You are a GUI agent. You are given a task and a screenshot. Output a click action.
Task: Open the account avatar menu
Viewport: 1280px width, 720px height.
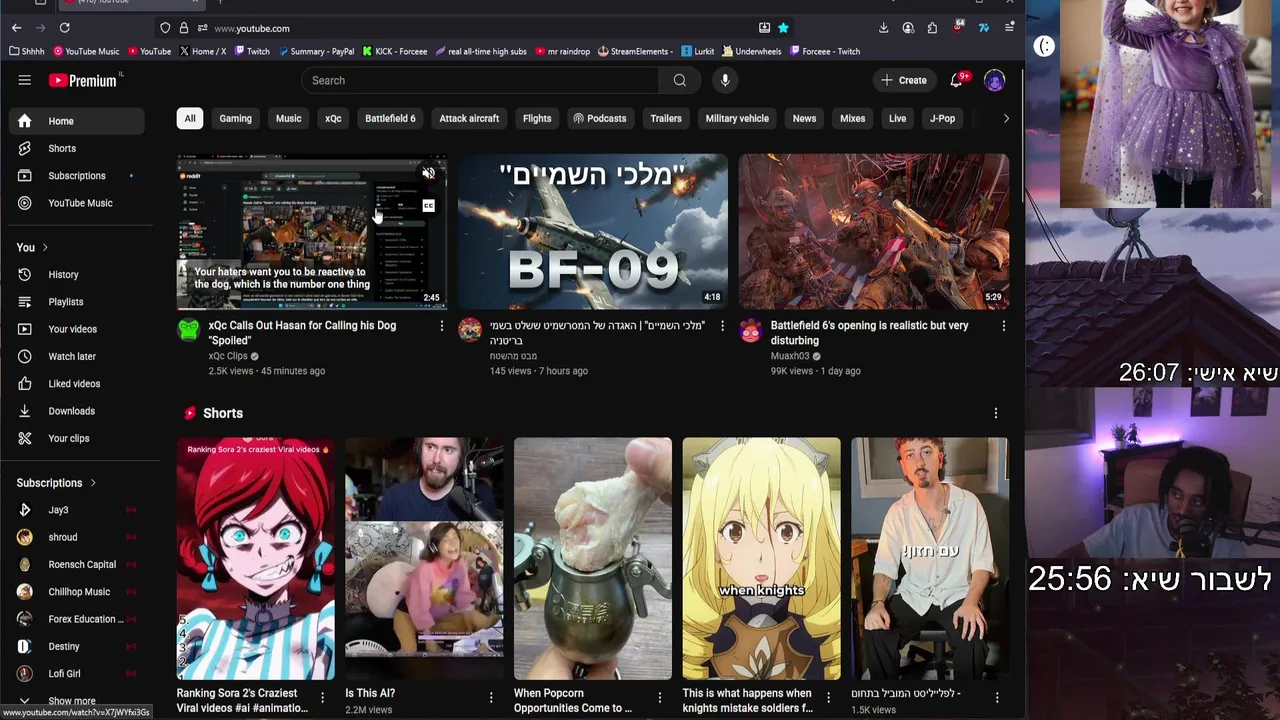click(994, 80)
